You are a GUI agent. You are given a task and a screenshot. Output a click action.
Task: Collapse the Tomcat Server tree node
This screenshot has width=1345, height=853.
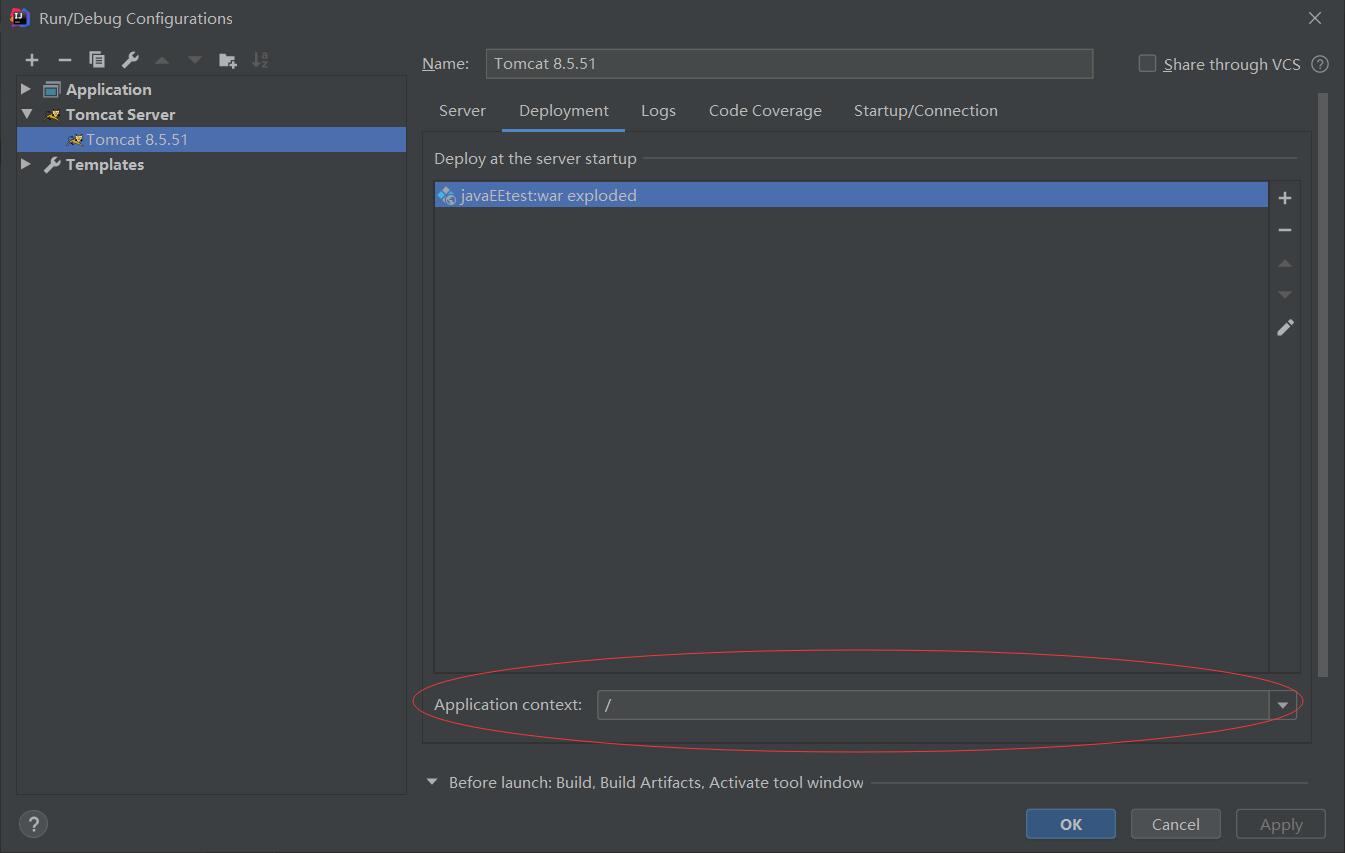(x=26, y=114)
